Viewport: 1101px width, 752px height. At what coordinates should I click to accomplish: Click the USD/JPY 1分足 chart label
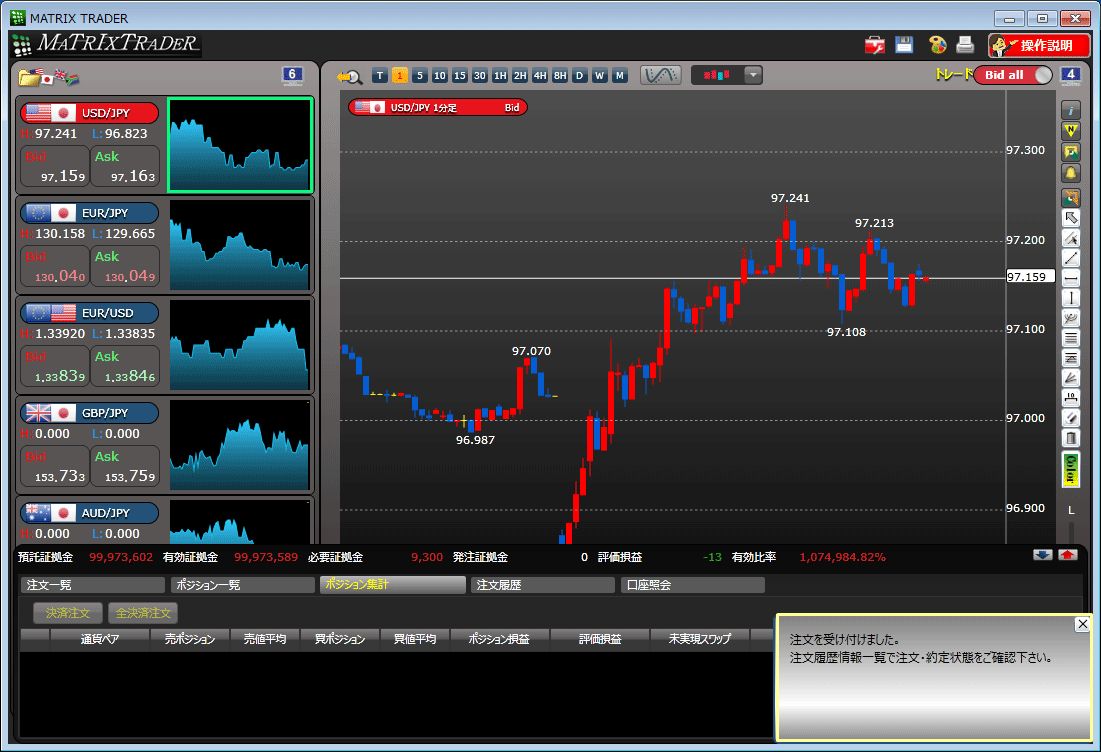pyautogui.click(x=437, y=107)
